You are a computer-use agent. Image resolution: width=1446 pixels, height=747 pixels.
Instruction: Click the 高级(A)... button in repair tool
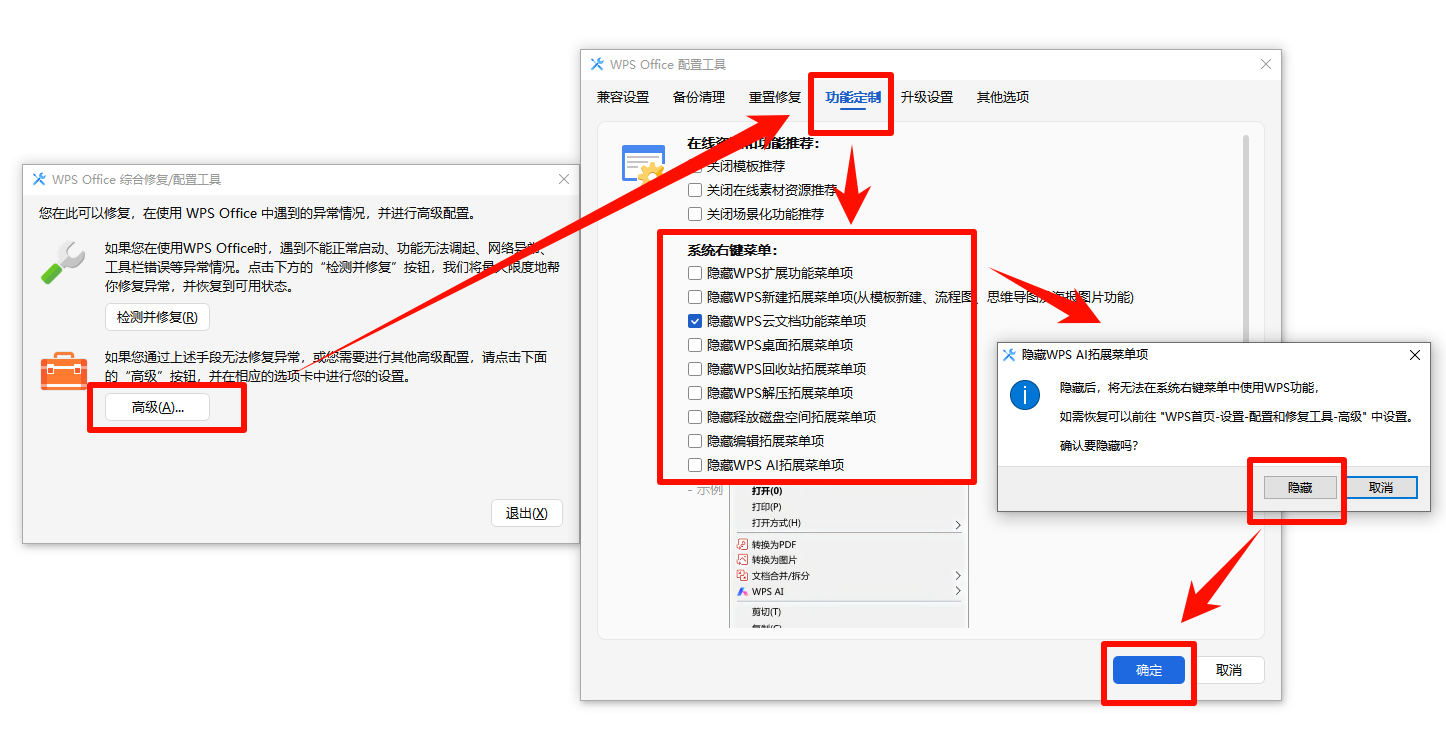[x=157, y=407]
